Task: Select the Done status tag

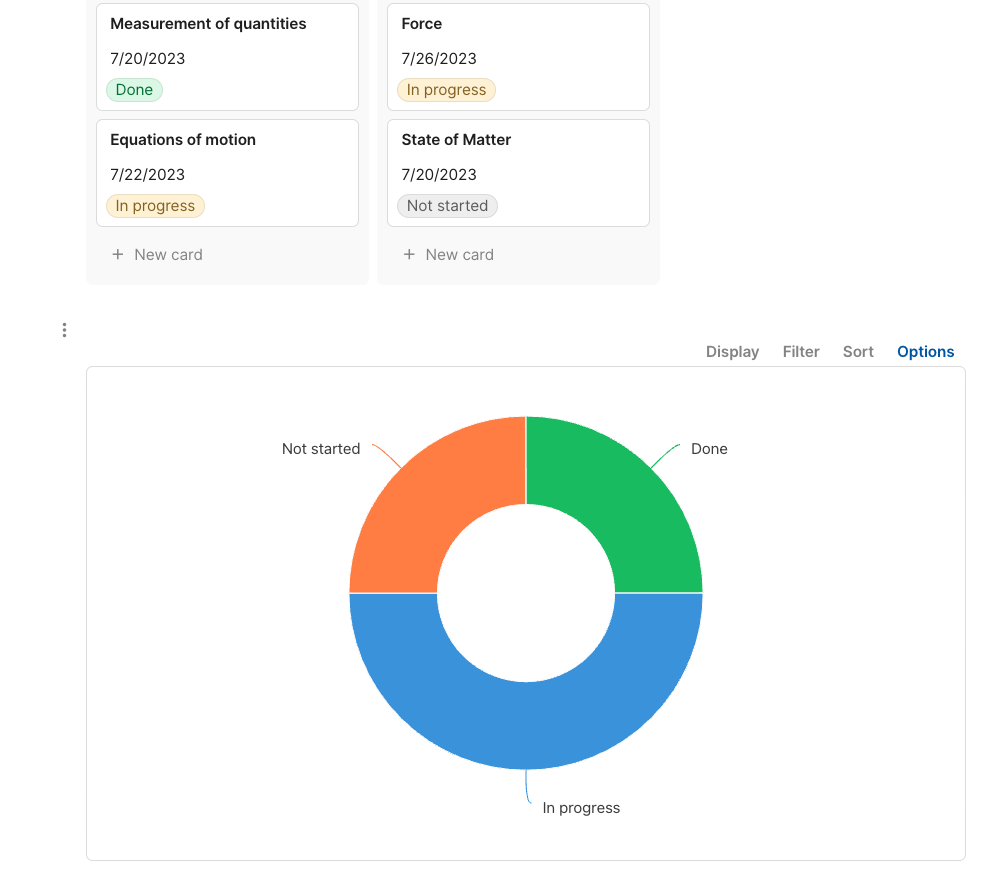Action: coord(135,90)
